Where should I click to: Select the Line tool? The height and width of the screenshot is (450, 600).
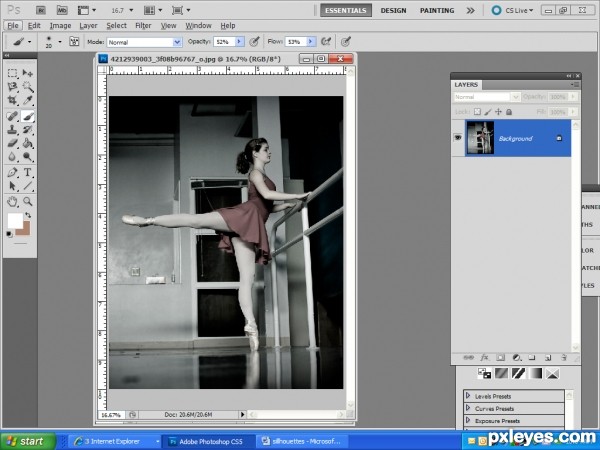[x=28, y=186]
